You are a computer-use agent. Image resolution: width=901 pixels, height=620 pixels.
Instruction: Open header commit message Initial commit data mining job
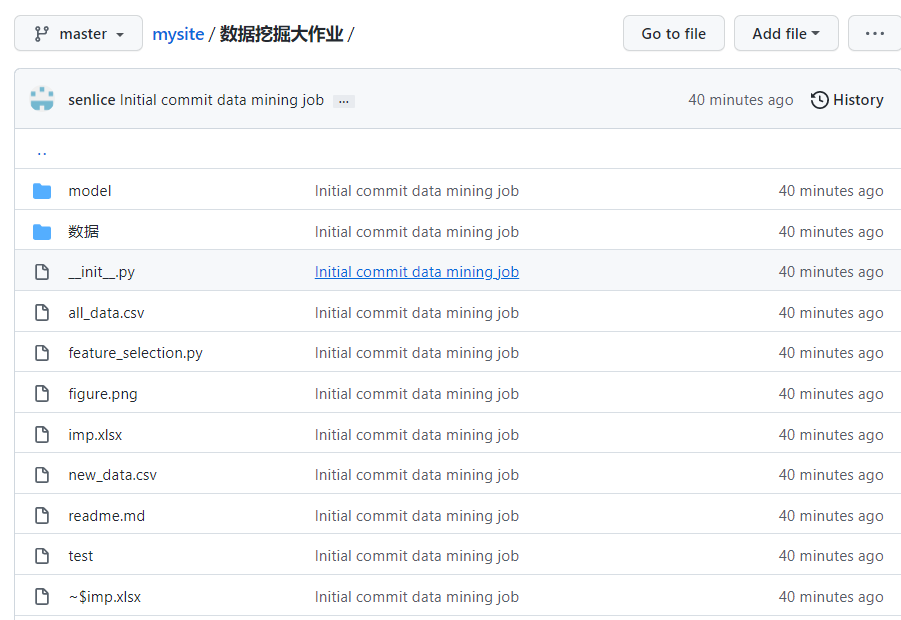pyautogui.click(x=222, y=100)
